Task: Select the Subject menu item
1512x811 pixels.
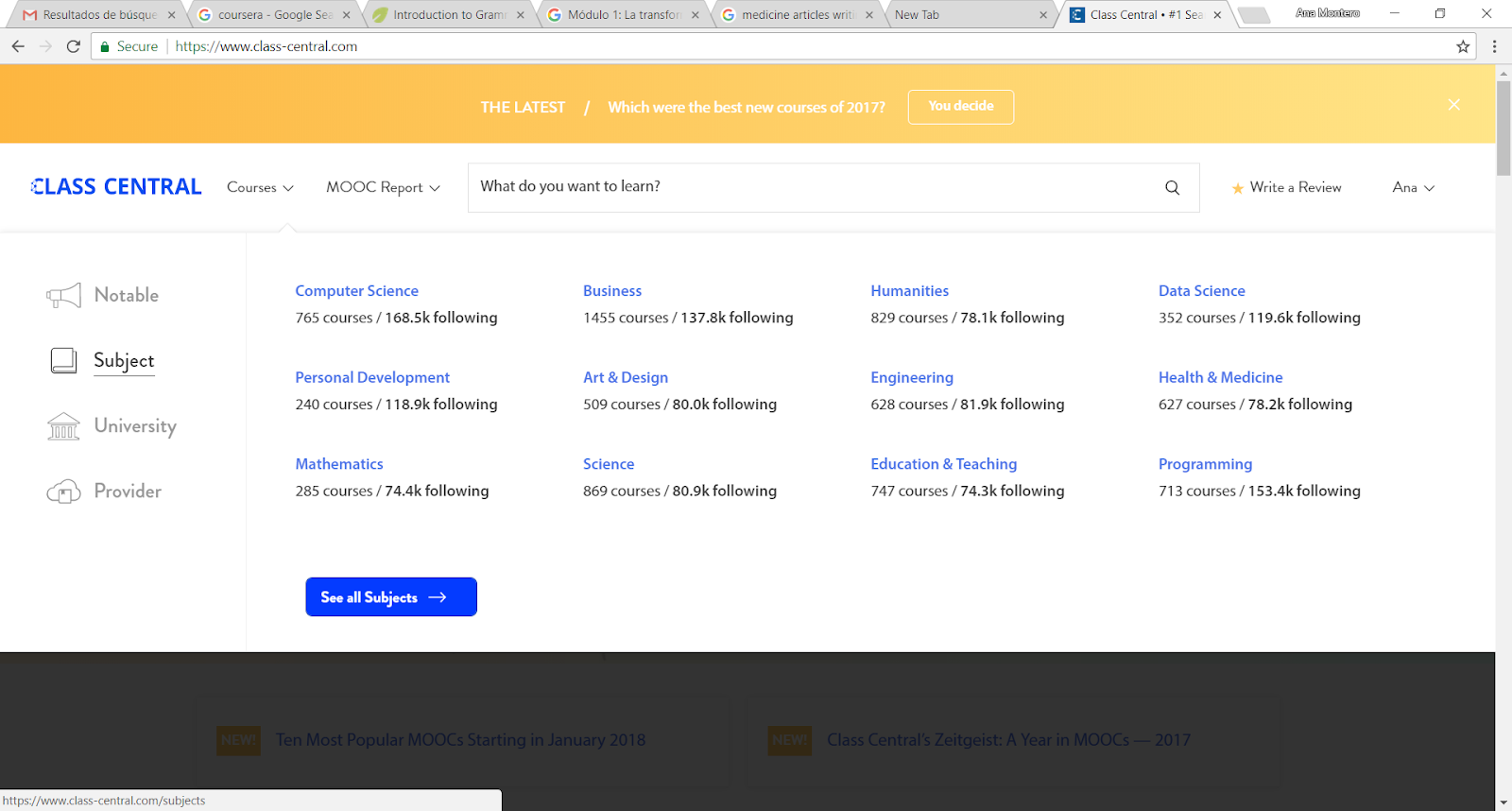Action: click(124, 361)
